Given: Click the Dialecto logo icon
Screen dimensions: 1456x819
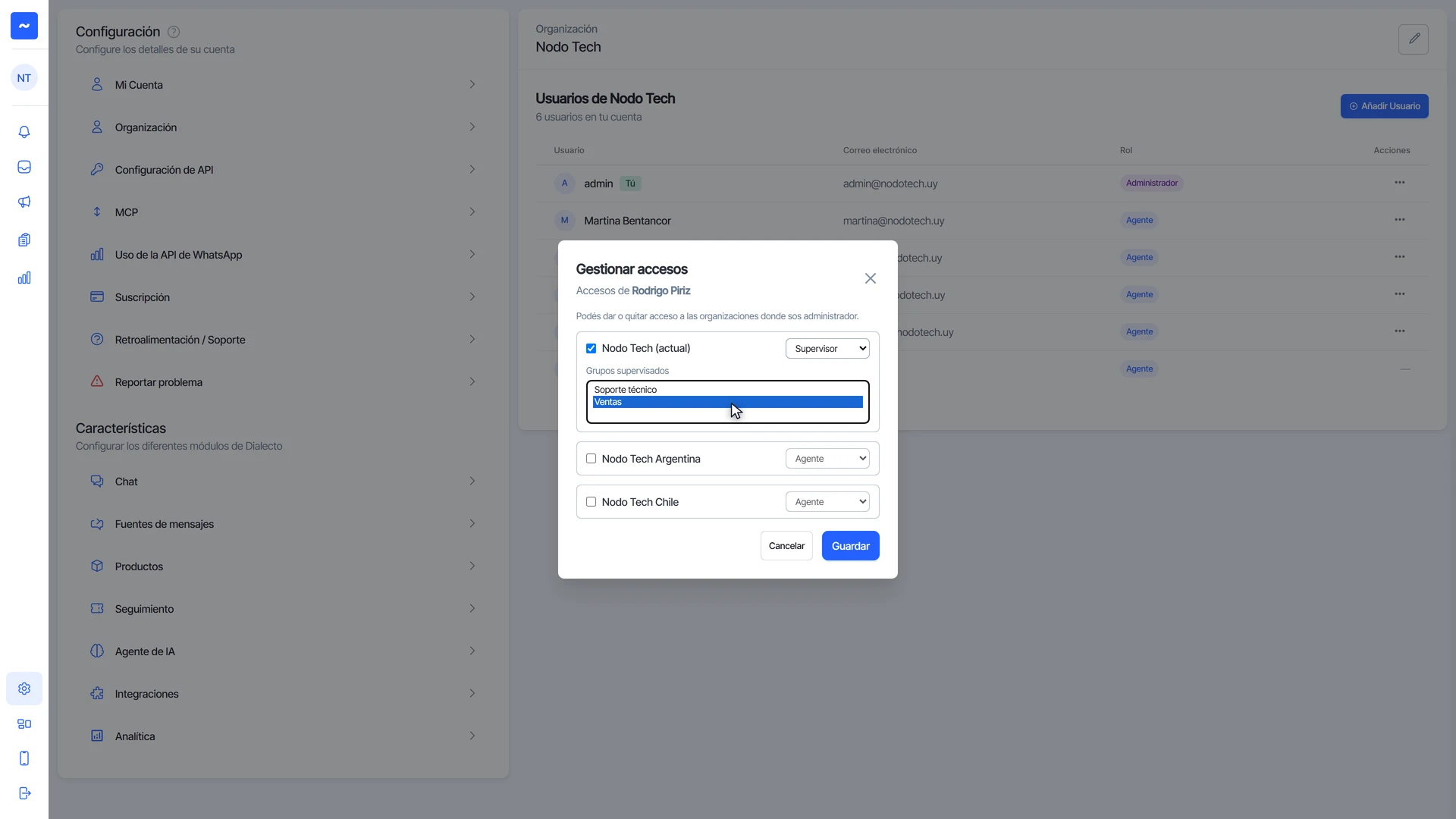Looking at the screenshot, I should tap(24, 26).
